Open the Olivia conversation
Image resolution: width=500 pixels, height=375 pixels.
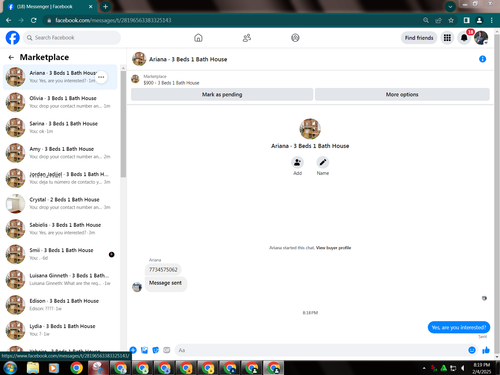(x=60, y=102)
